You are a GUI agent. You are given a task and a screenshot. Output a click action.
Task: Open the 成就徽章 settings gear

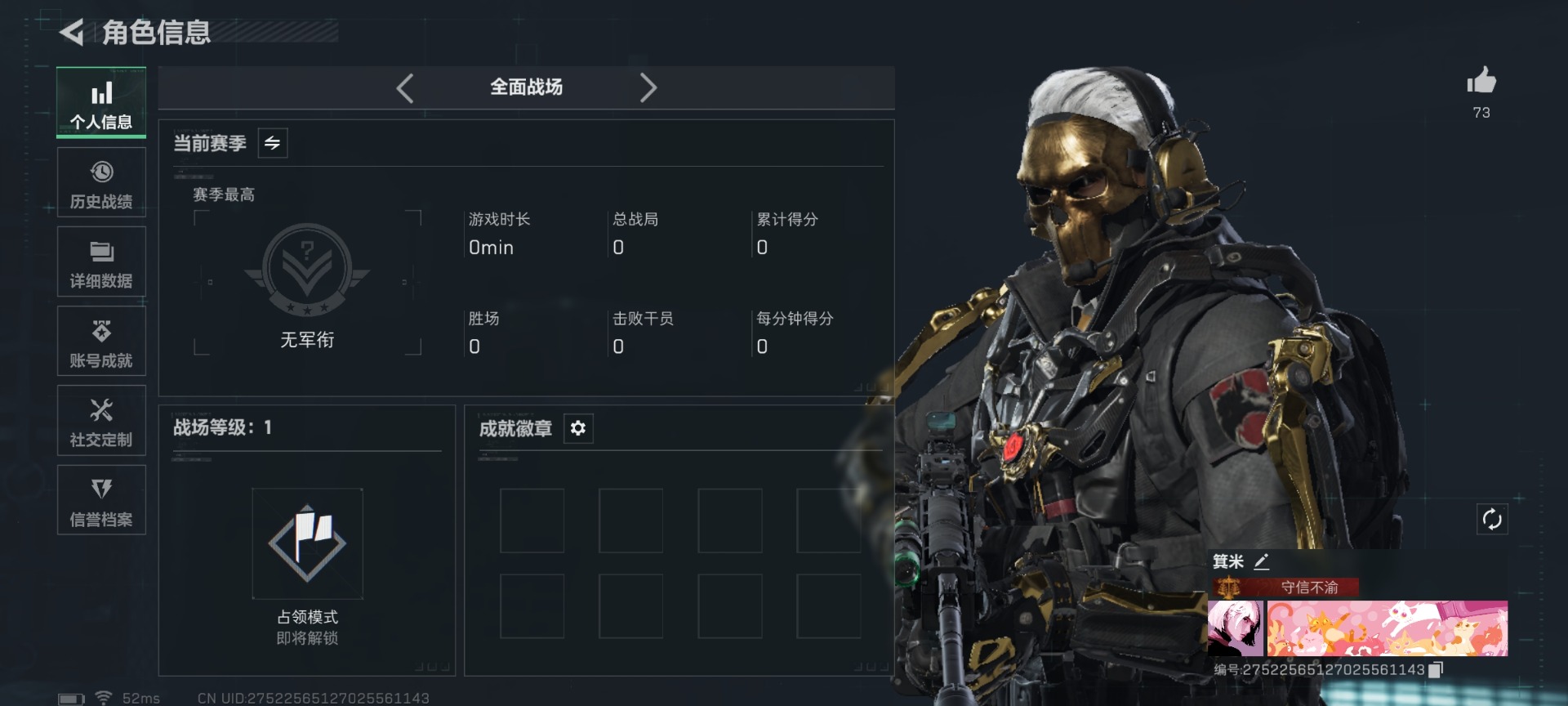[578, 428]
